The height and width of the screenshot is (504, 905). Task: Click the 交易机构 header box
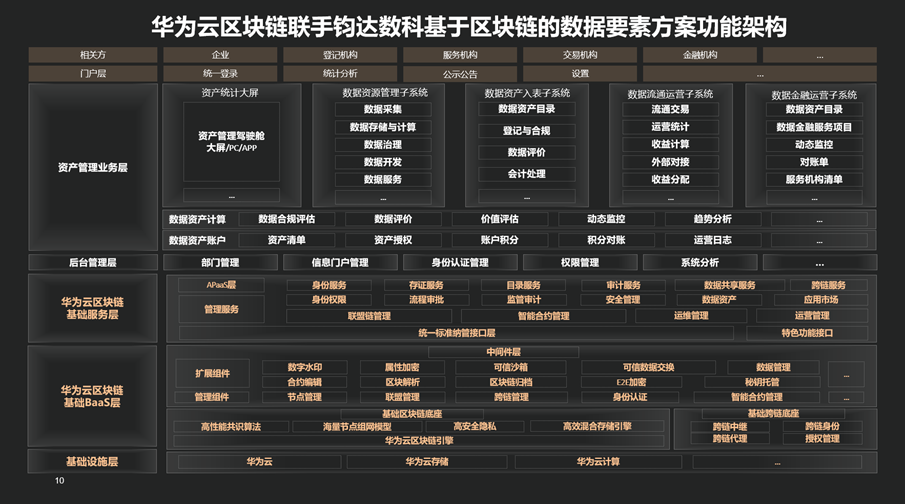click(580, 55)
